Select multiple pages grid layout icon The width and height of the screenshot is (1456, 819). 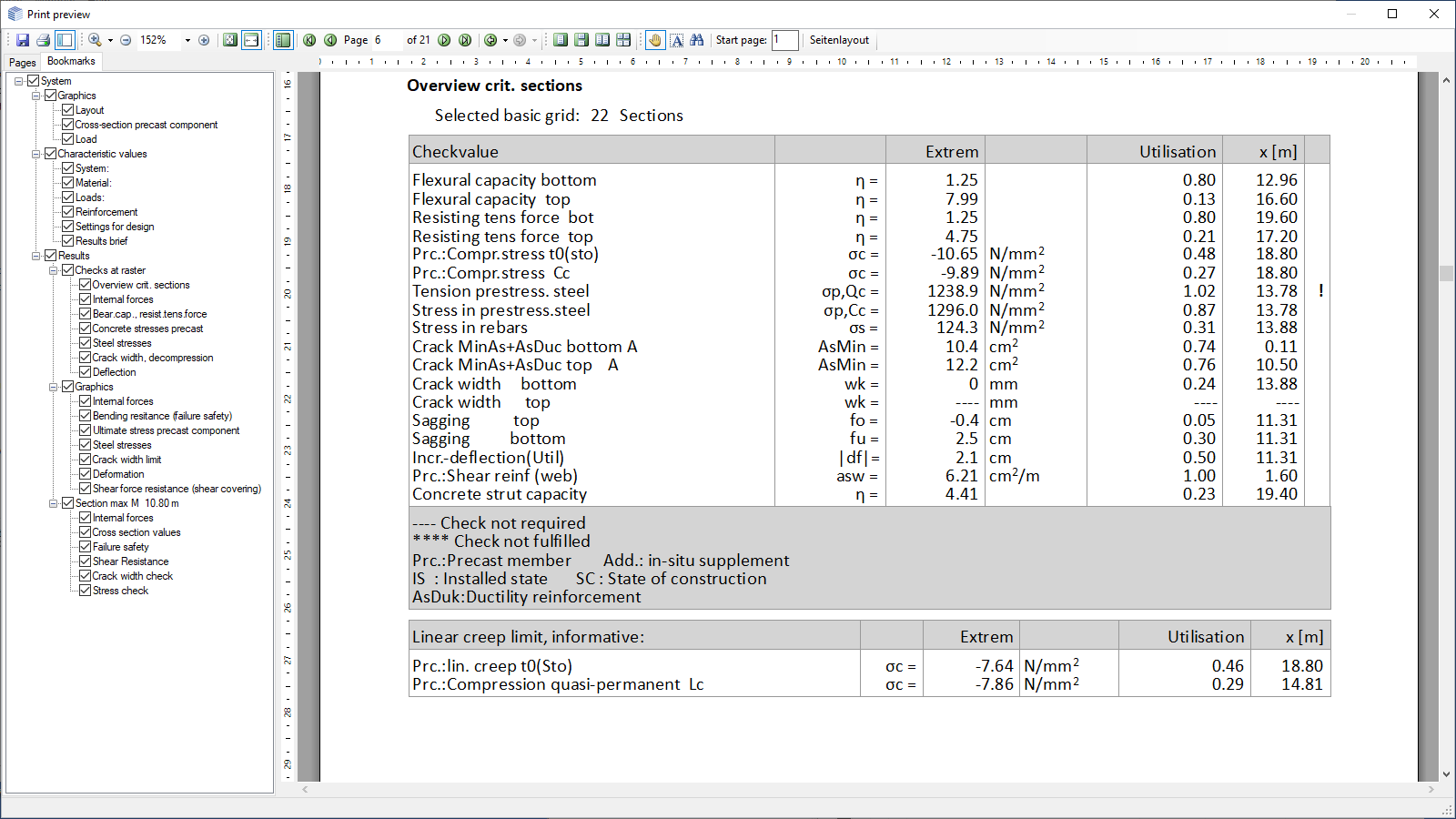[x=623, y=40]
